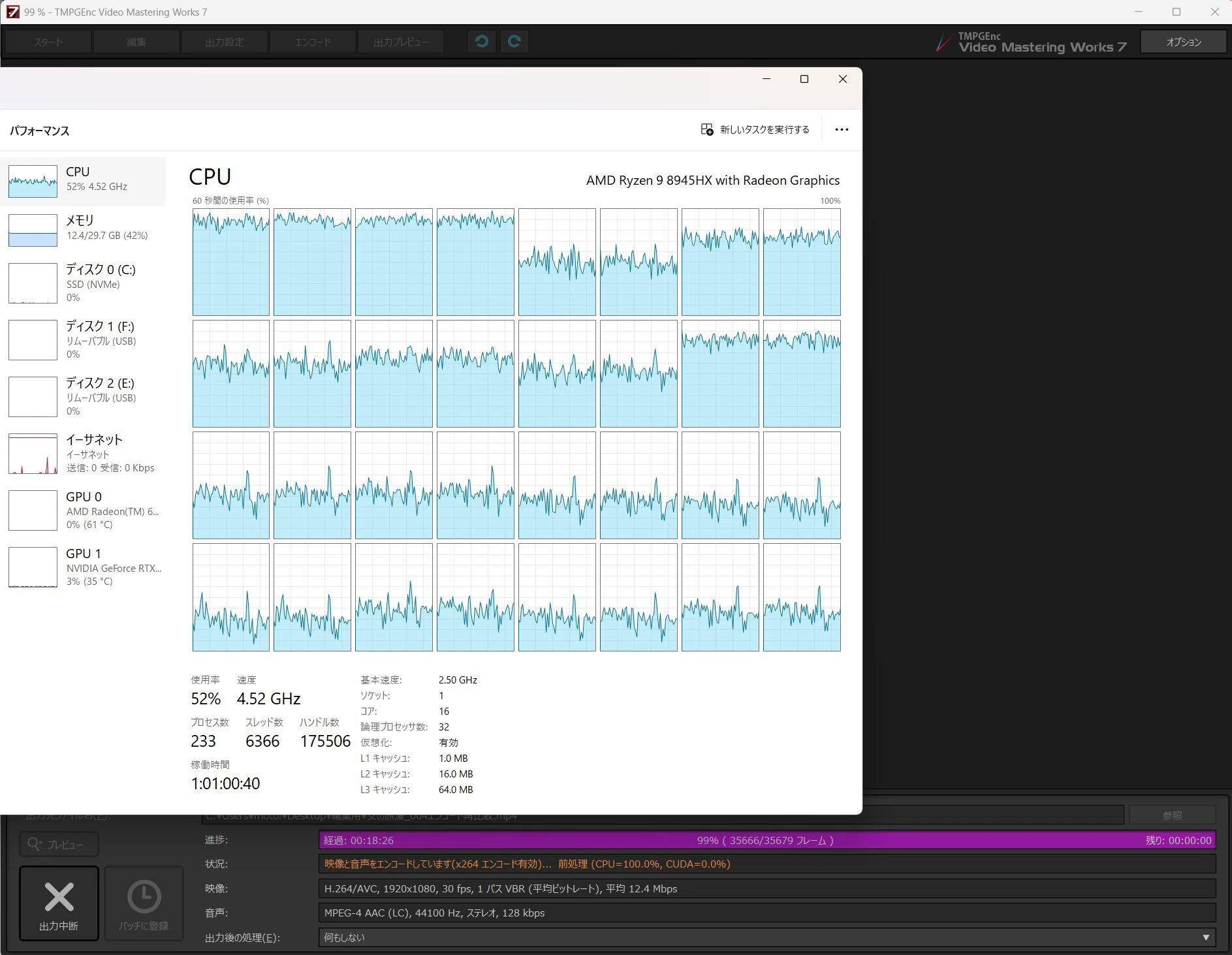Screen dimensions: 1232x955
Task: Click the 64.0 MB L3 cache value
Action: pos(456,789)
